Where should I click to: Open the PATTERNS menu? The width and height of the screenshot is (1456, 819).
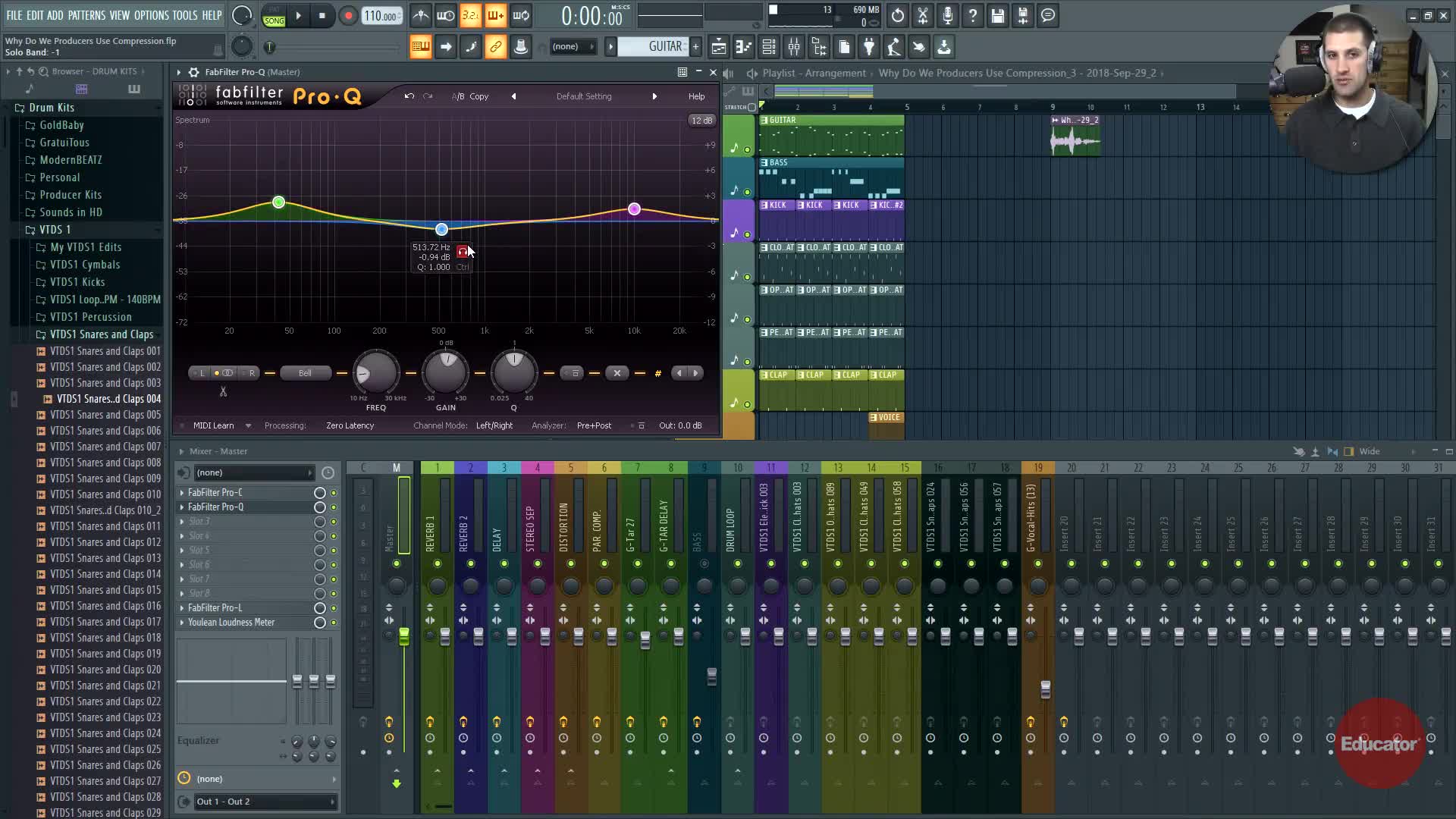(x=86, y=15)
